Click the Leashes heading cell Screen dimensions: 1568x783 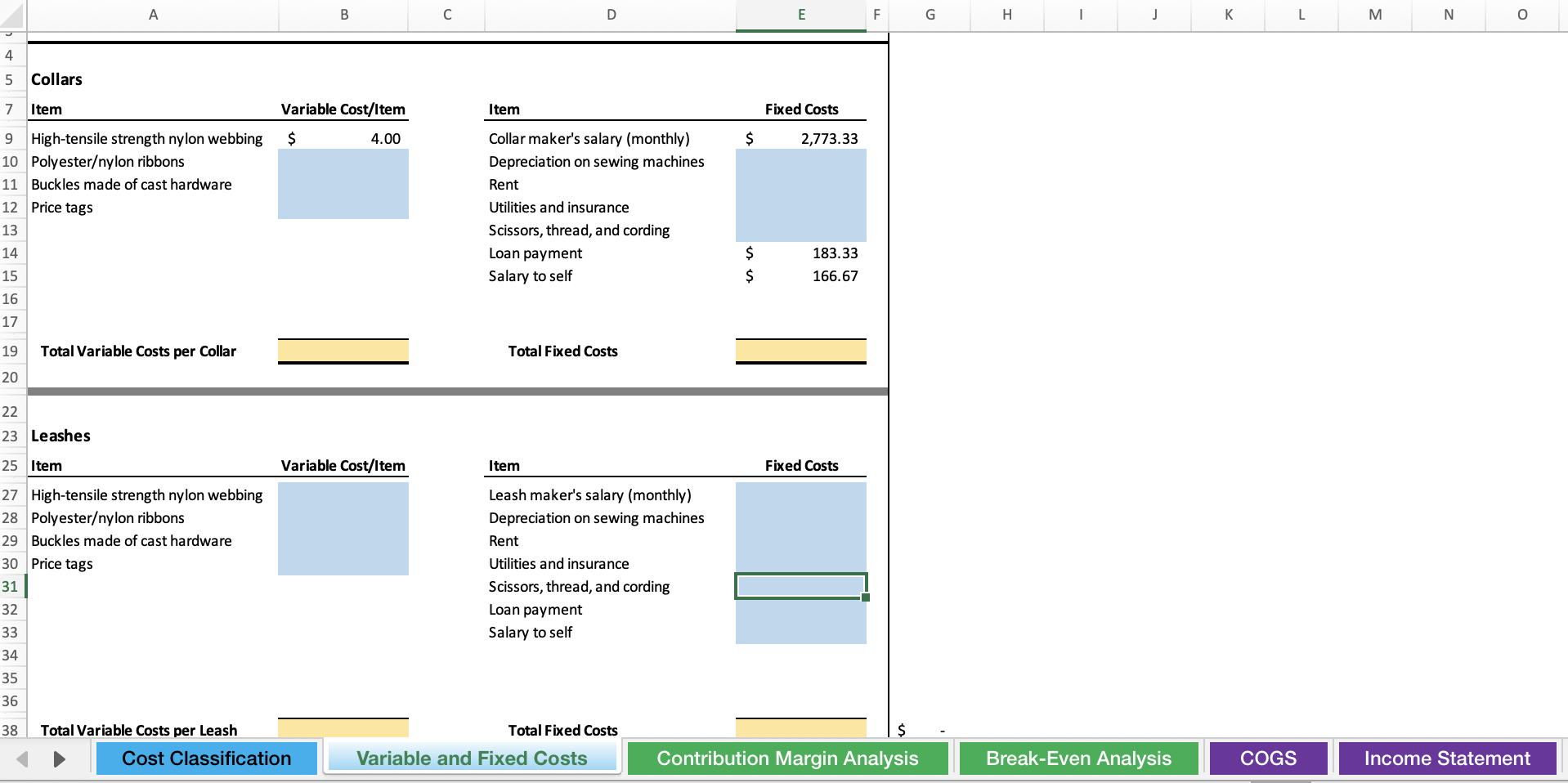point(60,435)
